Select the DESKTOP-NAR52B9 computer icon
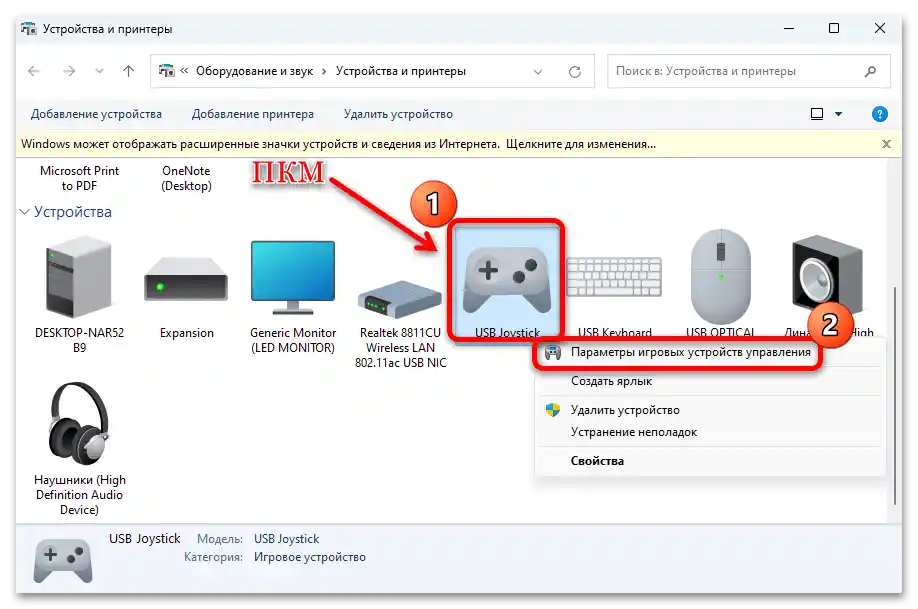 click(78, 275)
